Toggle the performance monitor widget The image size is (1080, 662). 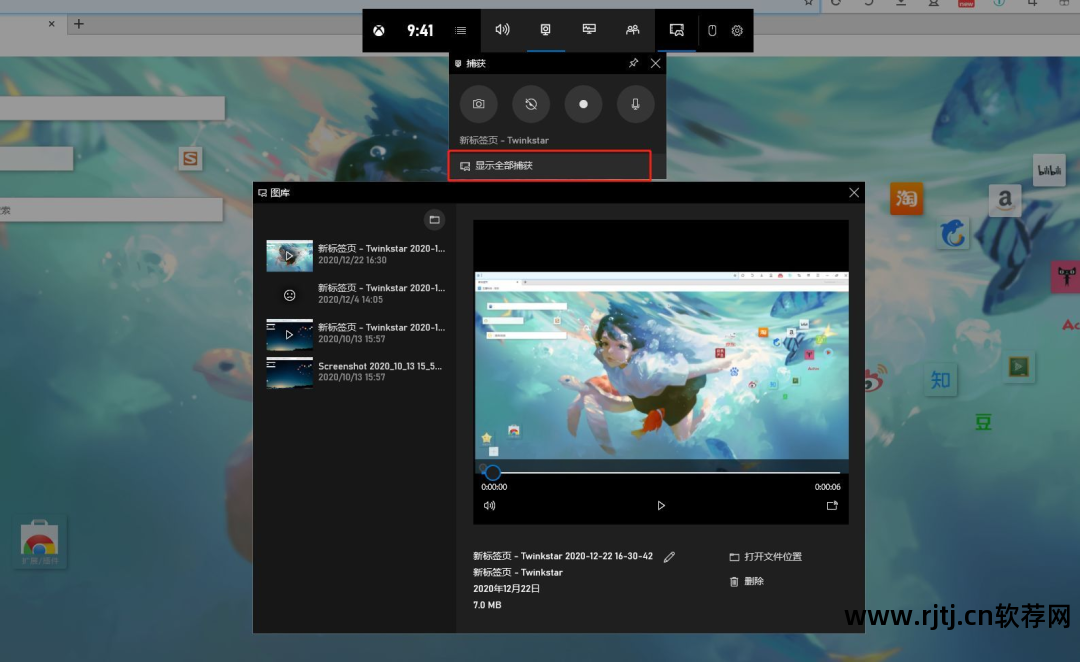point(589,30)
